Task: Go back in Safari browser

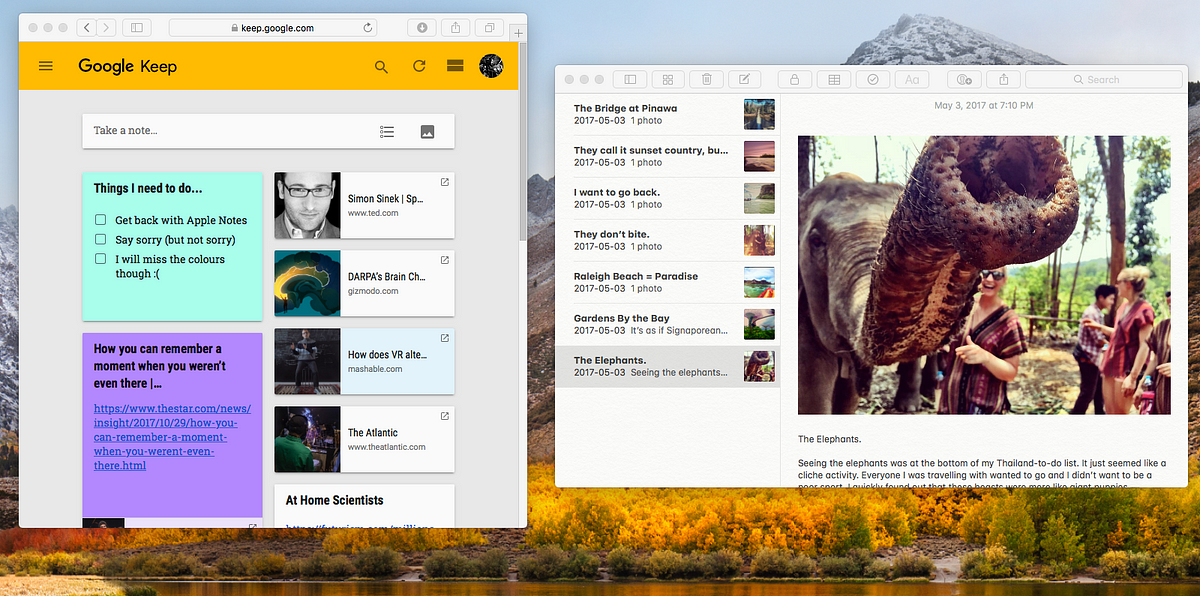Action: pos(86,28)
